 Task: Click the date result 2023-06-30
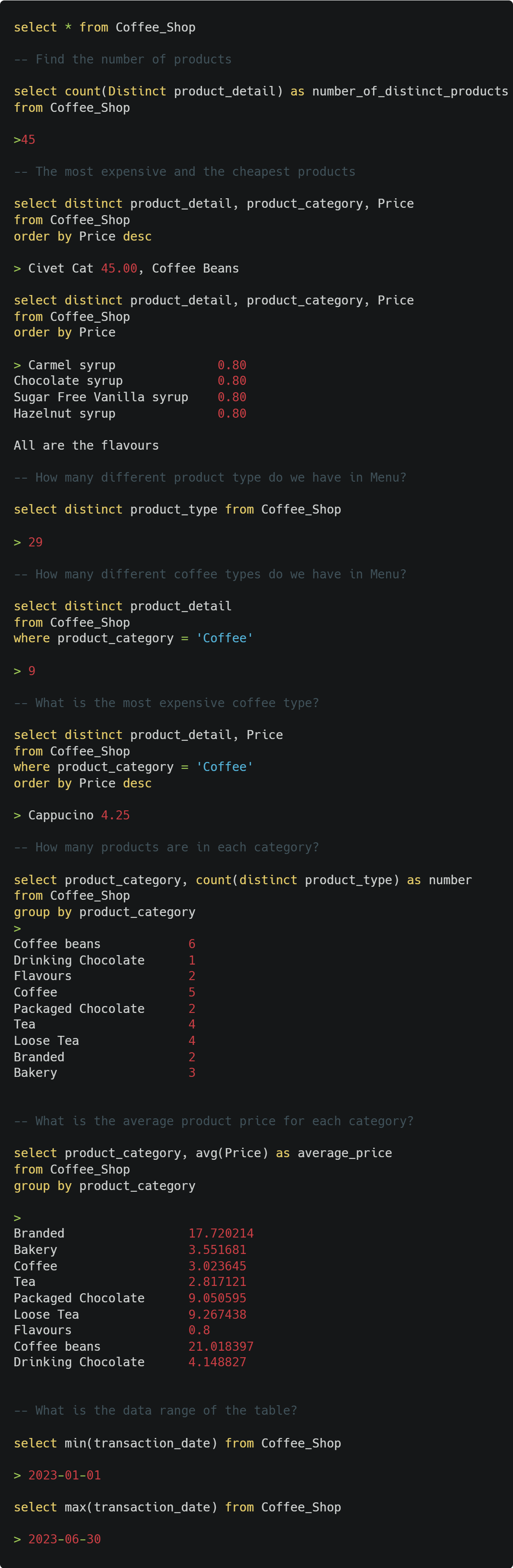coord(64,1539)
